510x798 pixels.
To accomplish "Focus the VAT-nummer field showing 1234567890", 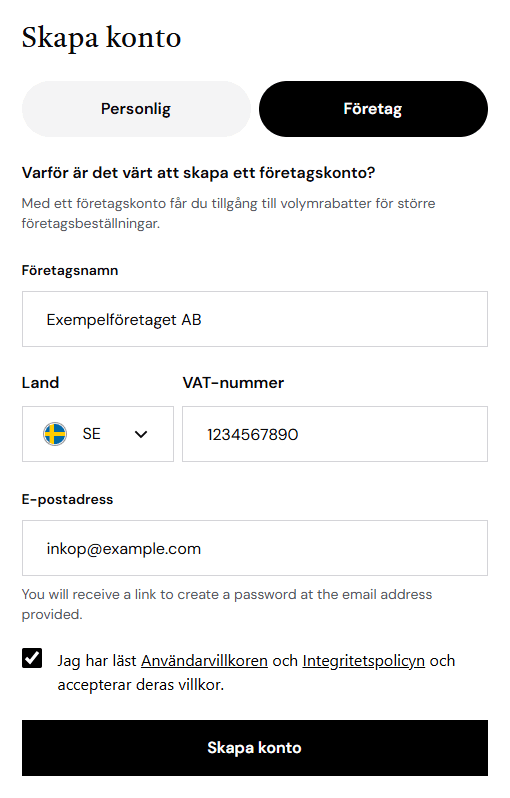I will tap(335, 434).
